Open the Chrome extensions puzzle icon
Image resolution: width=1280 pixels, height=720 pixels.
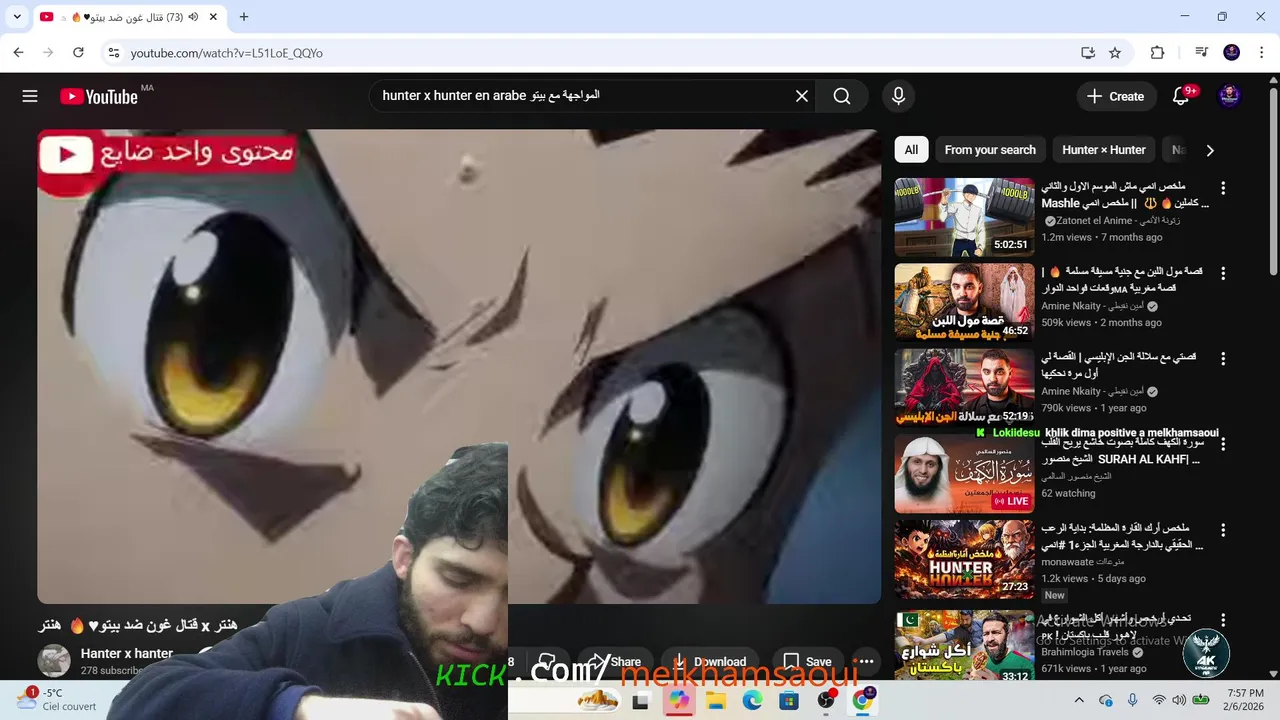[x=1158, y=53]
